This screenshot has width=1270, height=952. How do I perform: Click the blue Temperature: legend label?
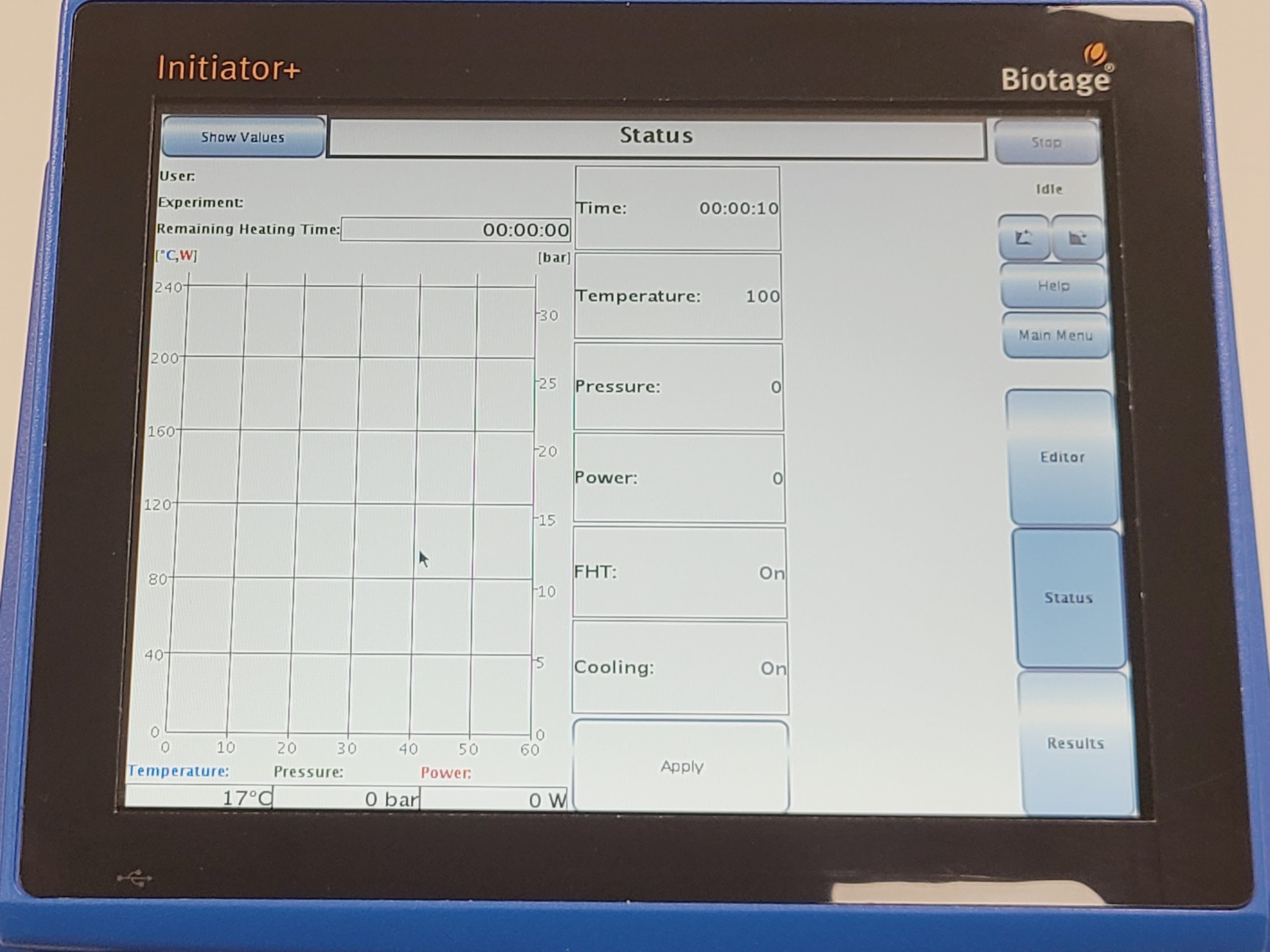[179, 771]
